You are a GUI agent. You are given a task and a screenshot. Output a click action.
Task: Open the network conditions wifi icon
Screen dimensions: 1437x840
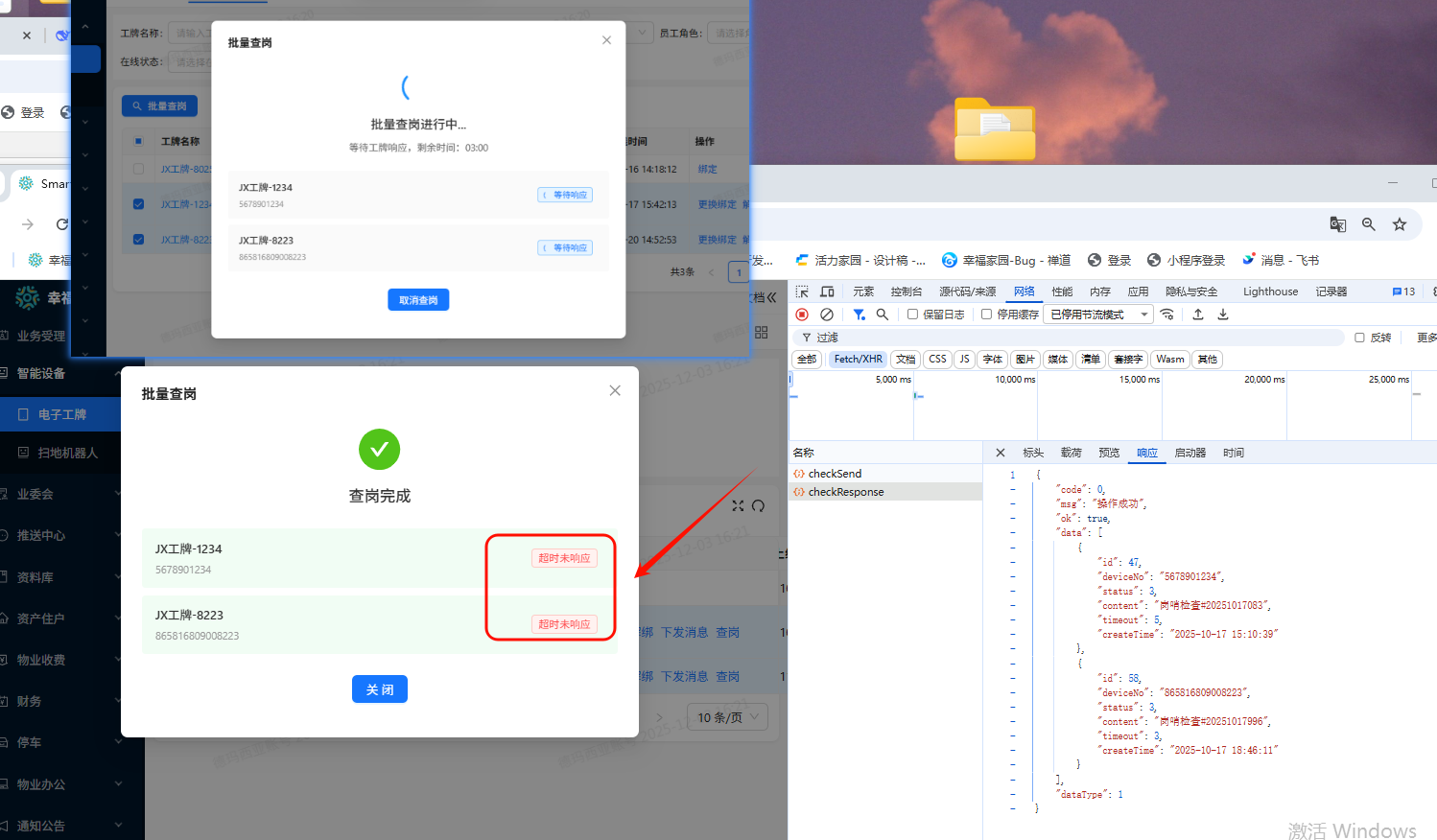pyautogui.click(x=1167, y=315)
